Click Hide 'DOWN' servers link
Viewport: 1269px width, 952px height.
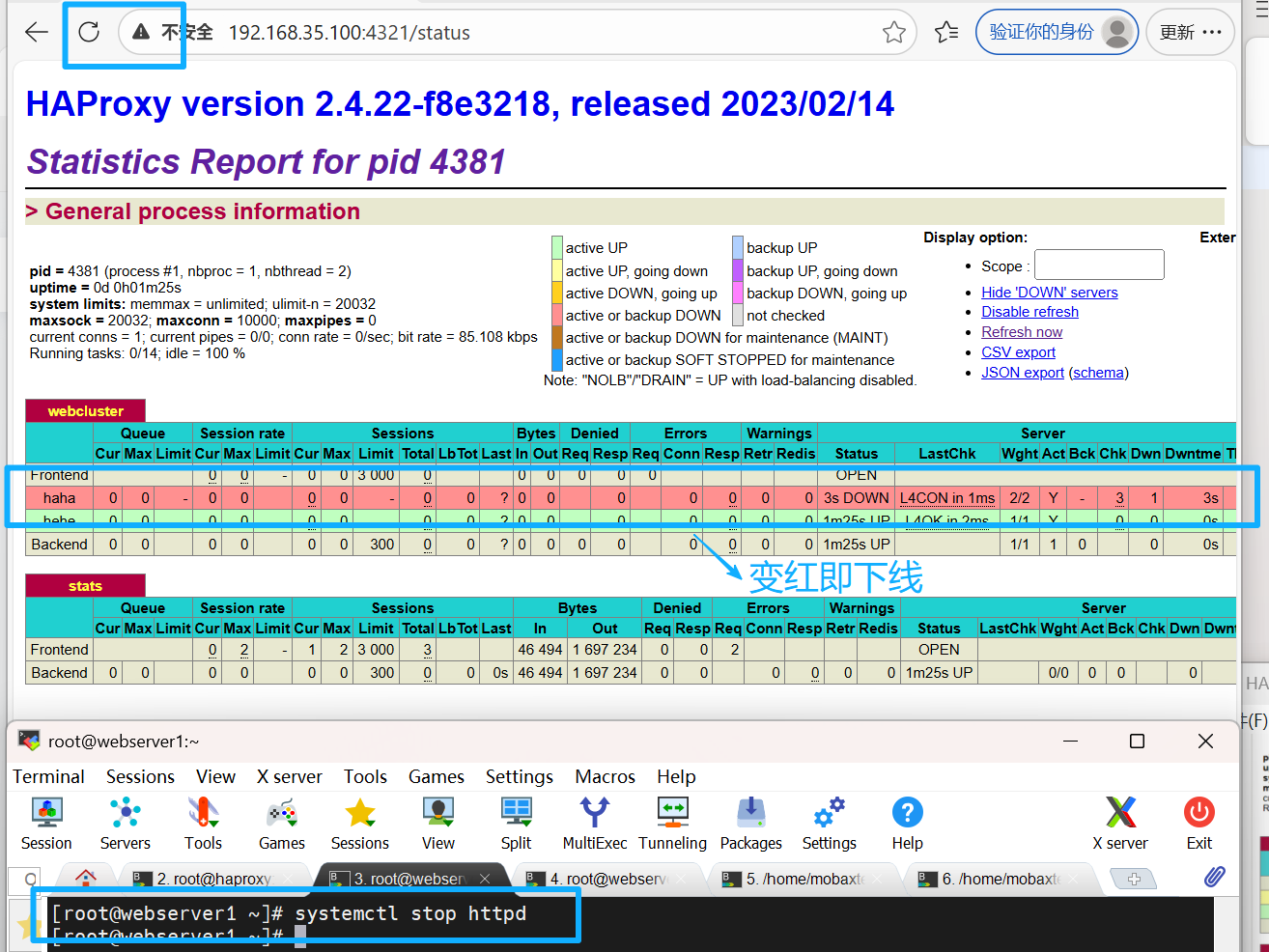coord(1049,292)
